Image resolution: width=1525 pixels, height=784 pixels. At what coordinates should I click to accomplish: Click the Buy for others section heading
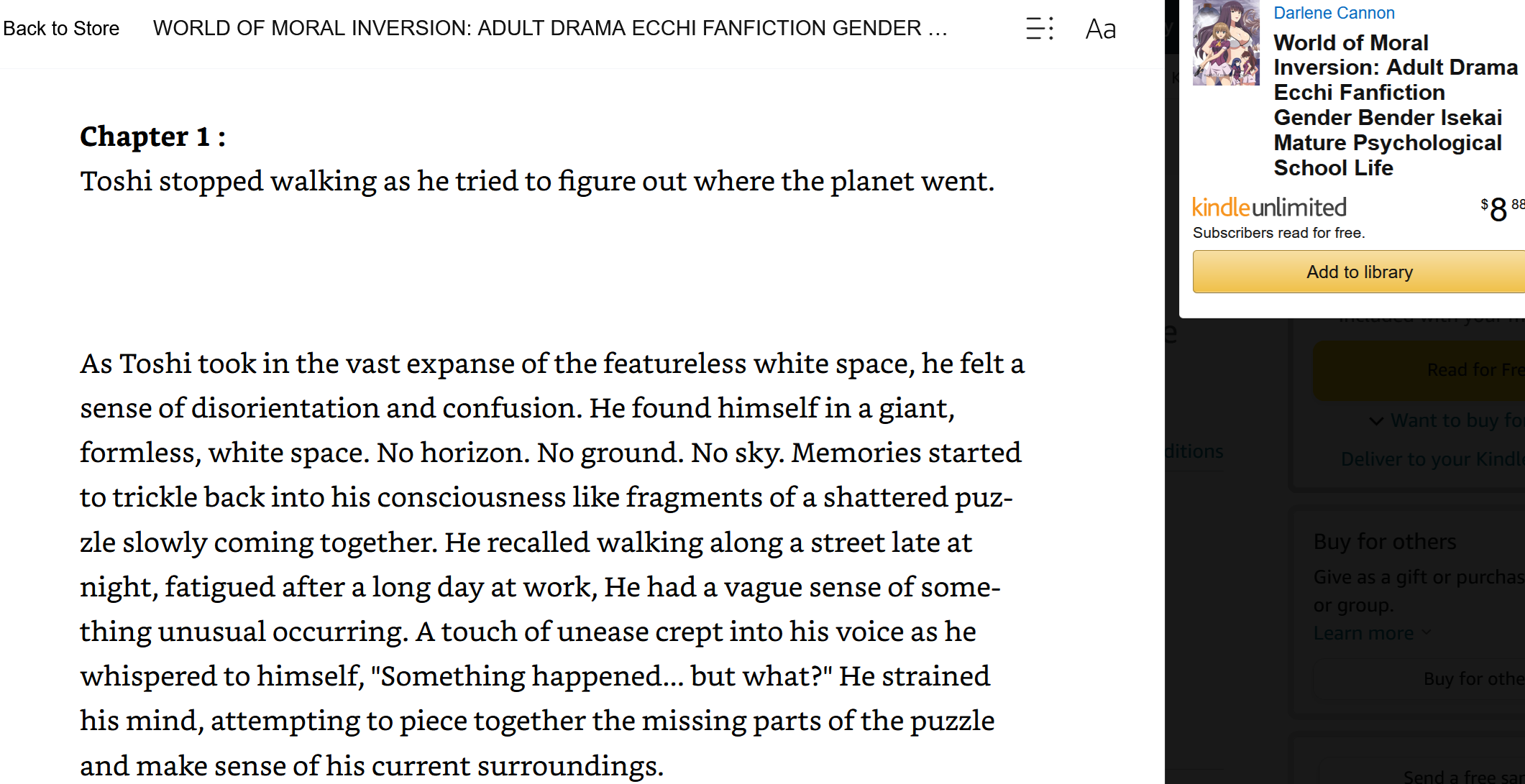click(x=1385, y=542)
